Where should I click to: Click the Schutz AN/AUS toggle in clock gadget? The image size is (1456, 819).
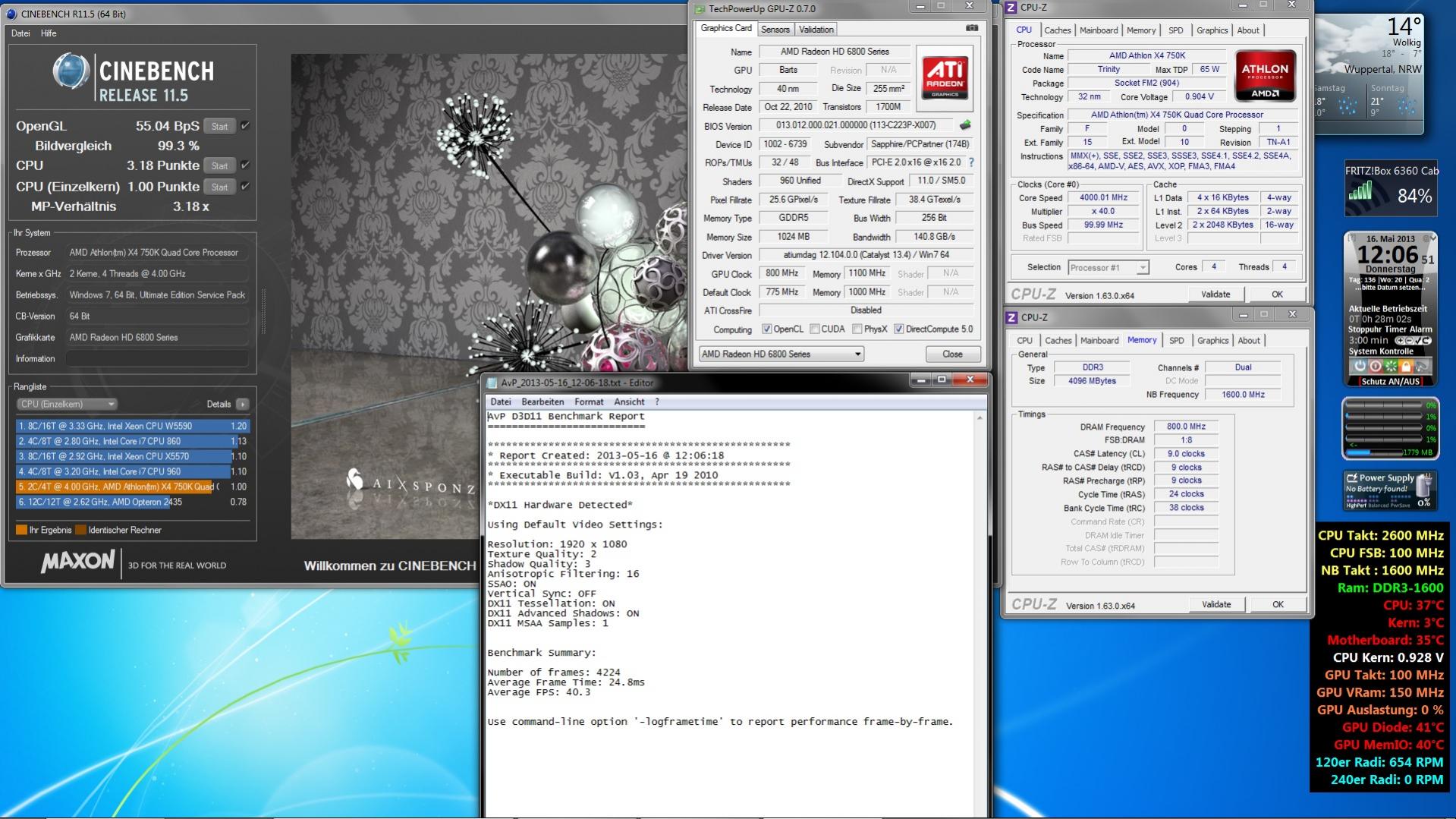[1390, 382]
